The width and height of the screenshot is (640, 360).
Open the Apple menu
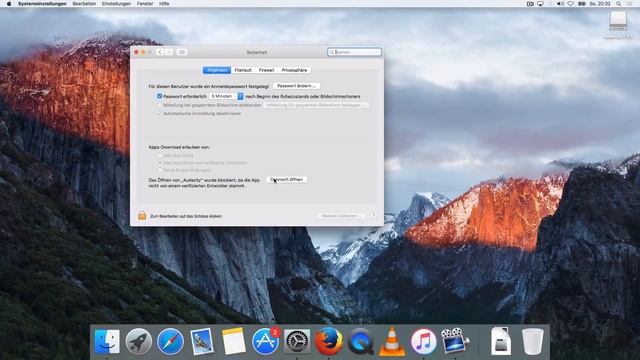tap(9, 4)
